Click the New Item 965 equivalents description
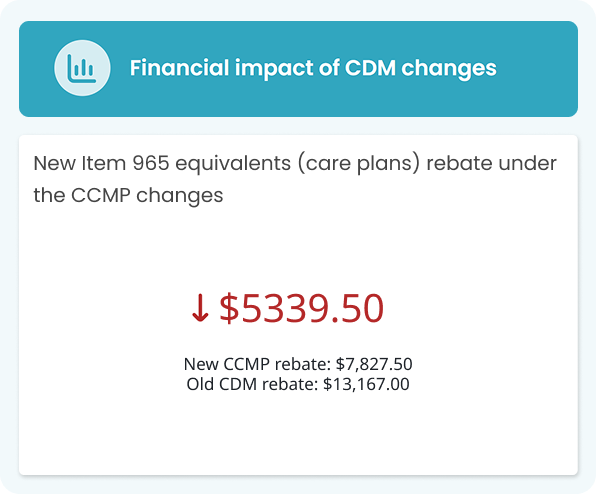 [x=295, y=179]
